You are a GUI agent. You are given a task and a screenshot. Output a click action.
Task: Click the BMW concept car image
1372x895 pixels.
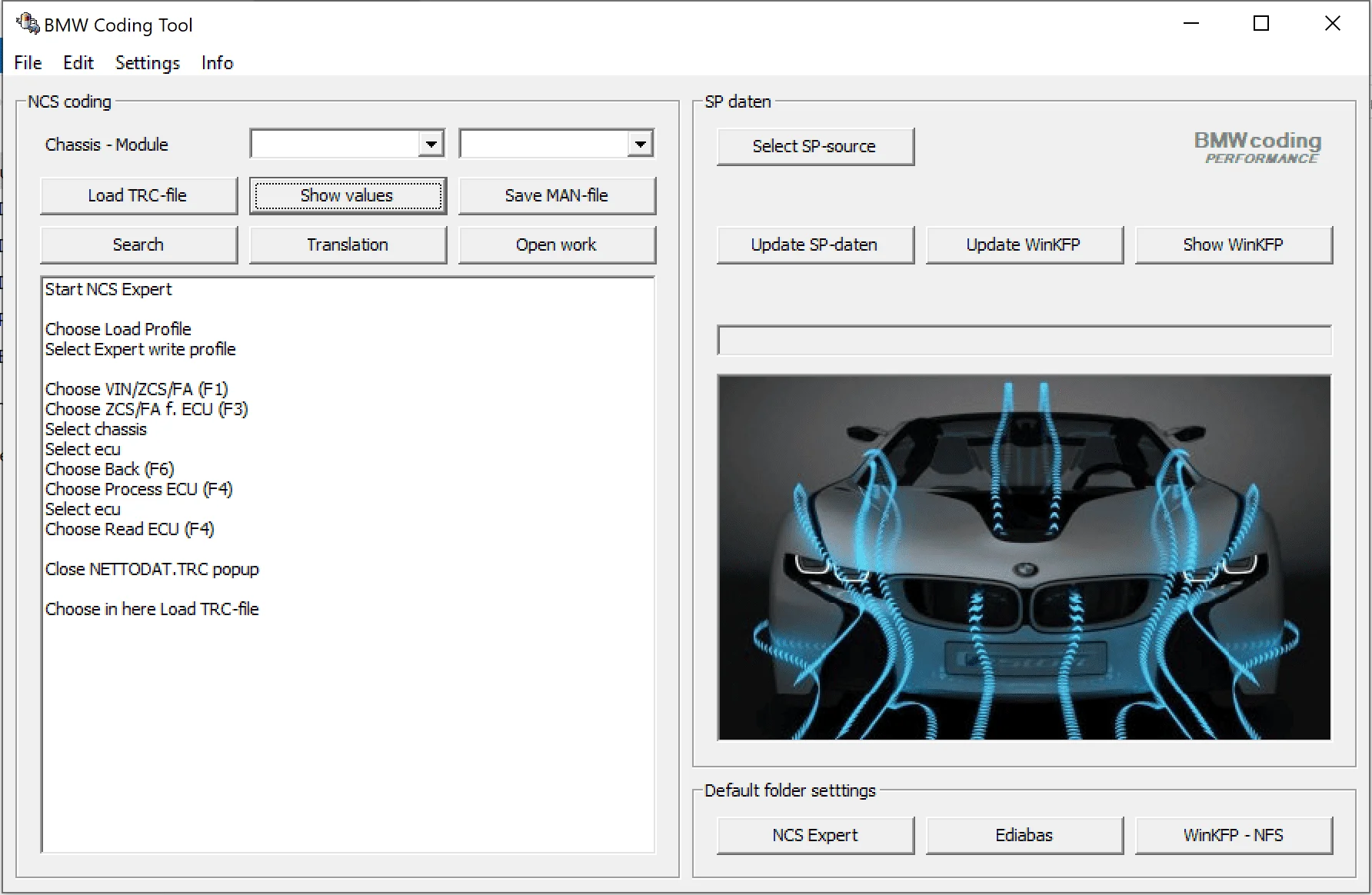(x=1024, y=557)
